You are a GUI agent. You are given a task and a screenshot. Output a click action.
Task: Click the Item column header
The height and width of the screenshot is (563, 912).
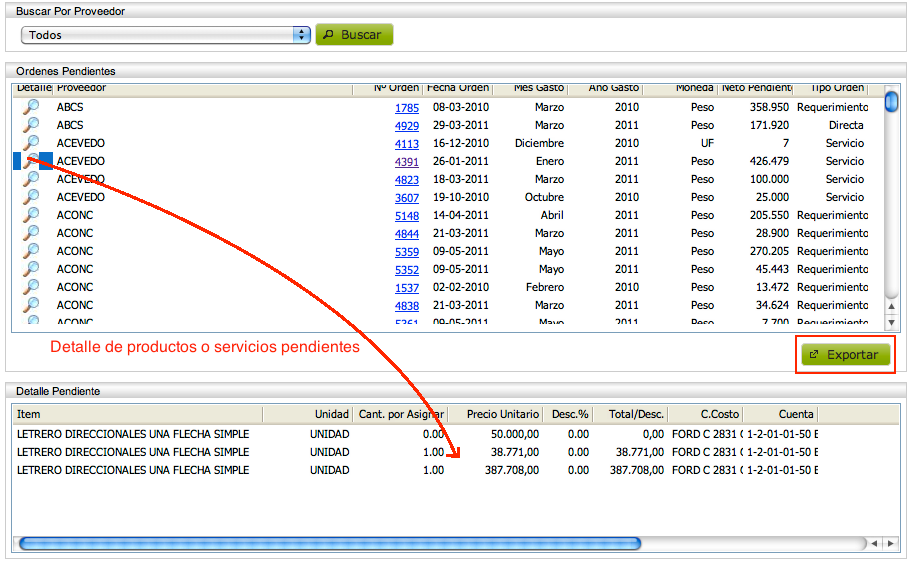point(137,414)
